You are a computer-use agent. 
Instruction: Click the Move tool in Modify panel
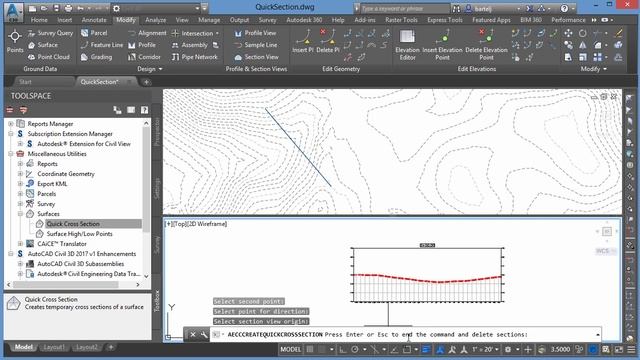pos(568,33)
